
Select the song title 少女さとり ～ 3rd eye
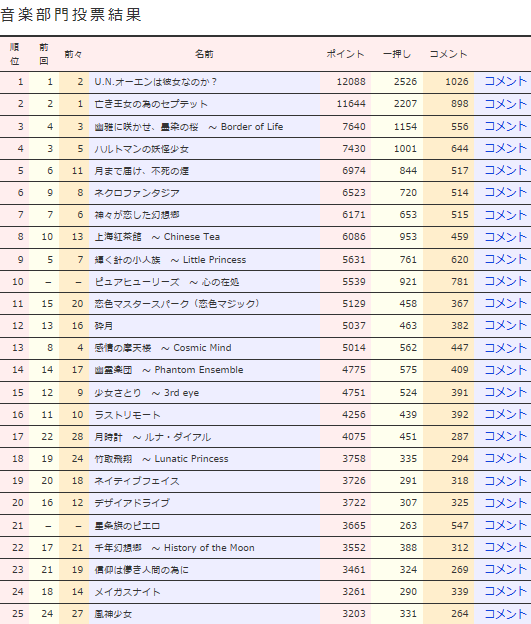[146, 393]
